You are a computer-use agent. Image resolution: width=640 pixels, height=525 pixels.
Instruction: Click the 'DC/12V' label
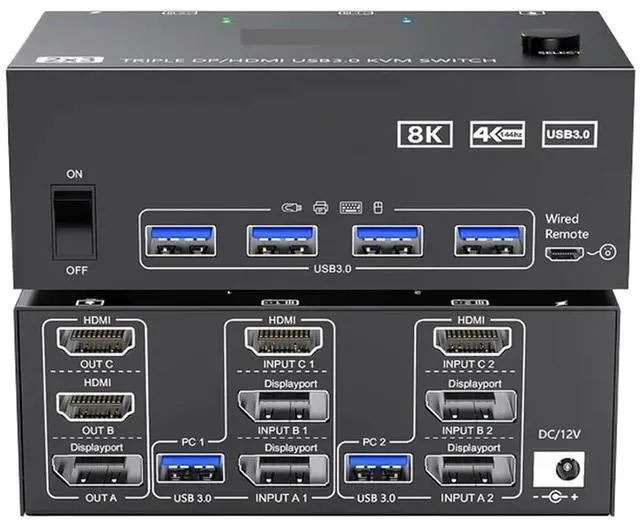pyautogui.click(x=560, y=434)
